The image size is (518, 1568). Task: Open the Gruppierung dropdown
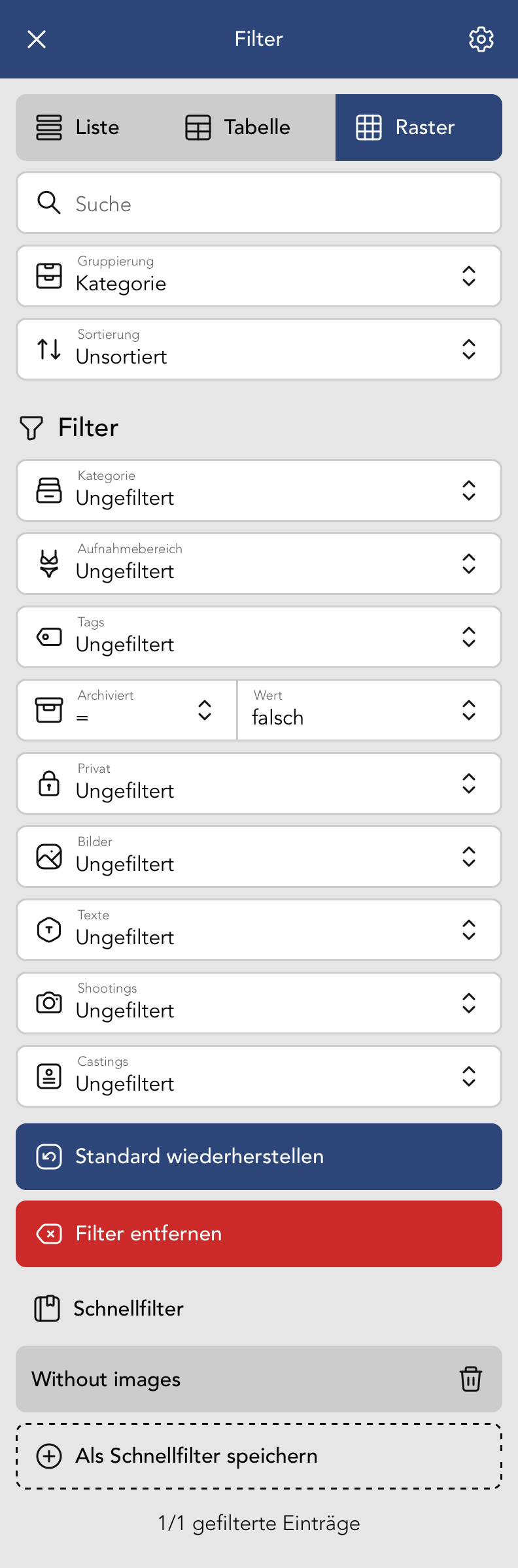(x=469, y=275)
